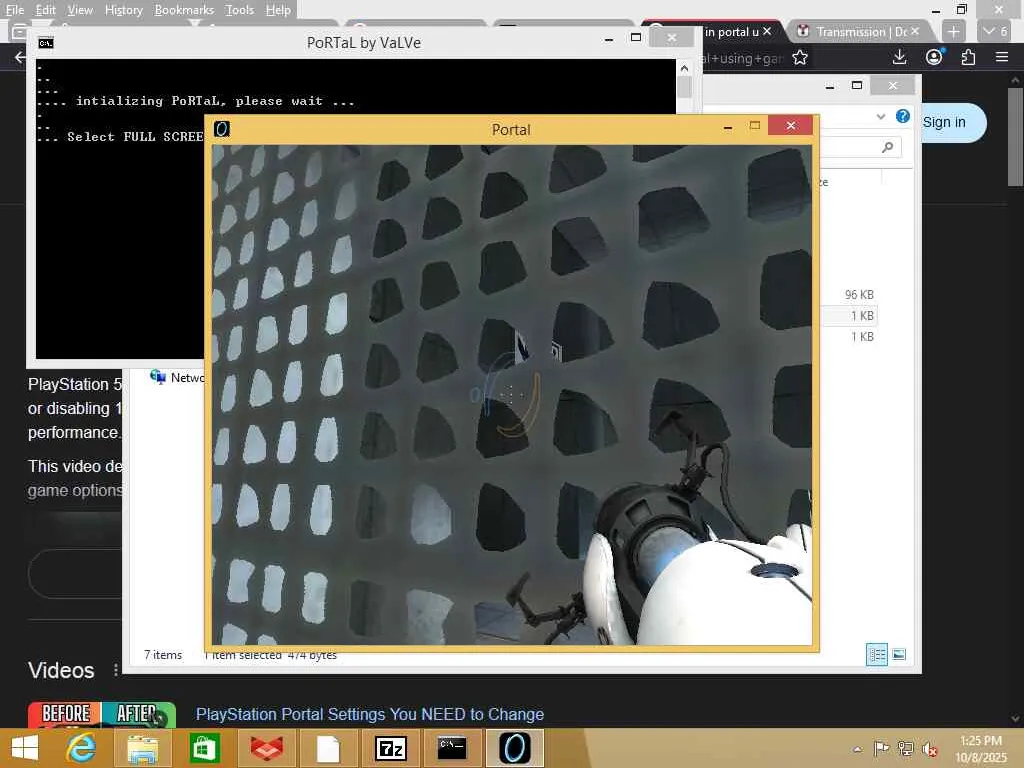Viewport: 1024px width, 768px height.
Task: Open the Before/After video thumbnail
Action: (102, 715)
